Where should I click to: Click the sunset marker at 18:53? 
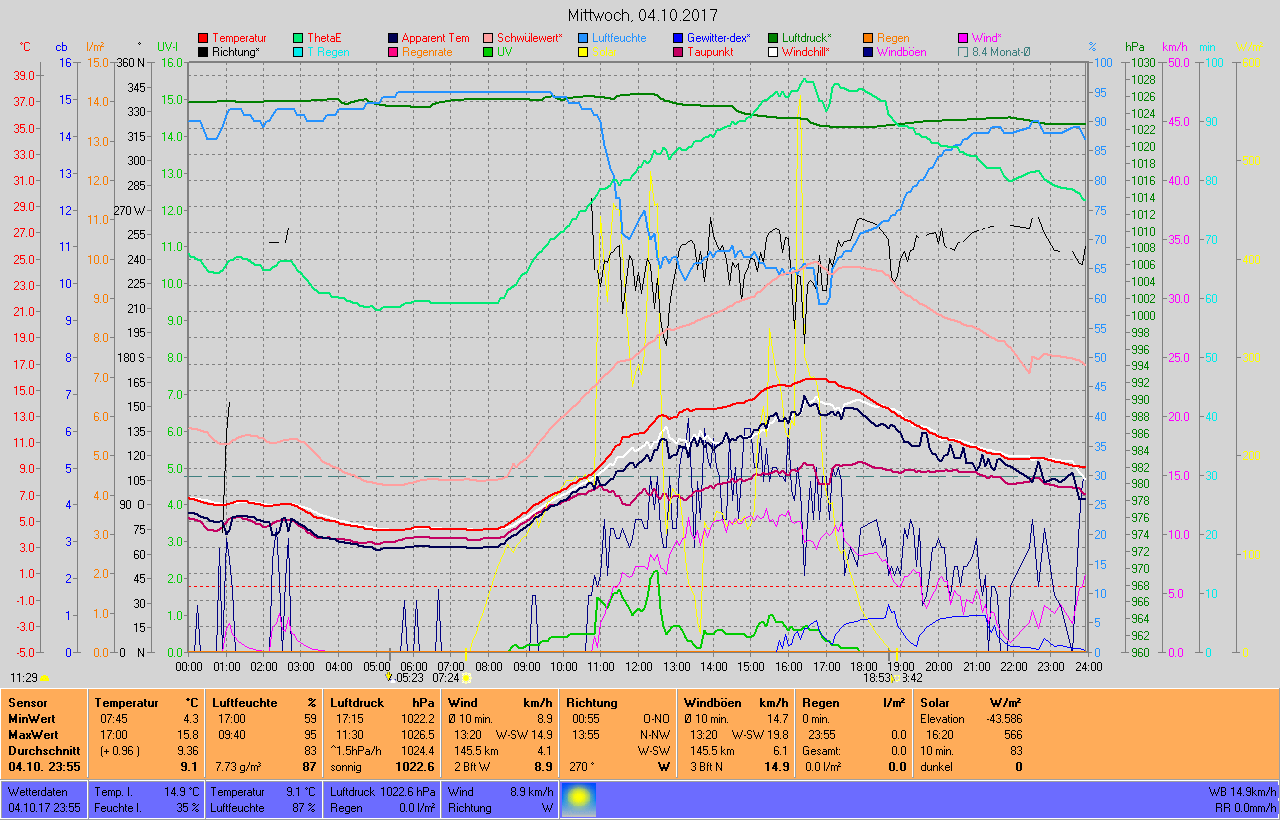[893, 678]
